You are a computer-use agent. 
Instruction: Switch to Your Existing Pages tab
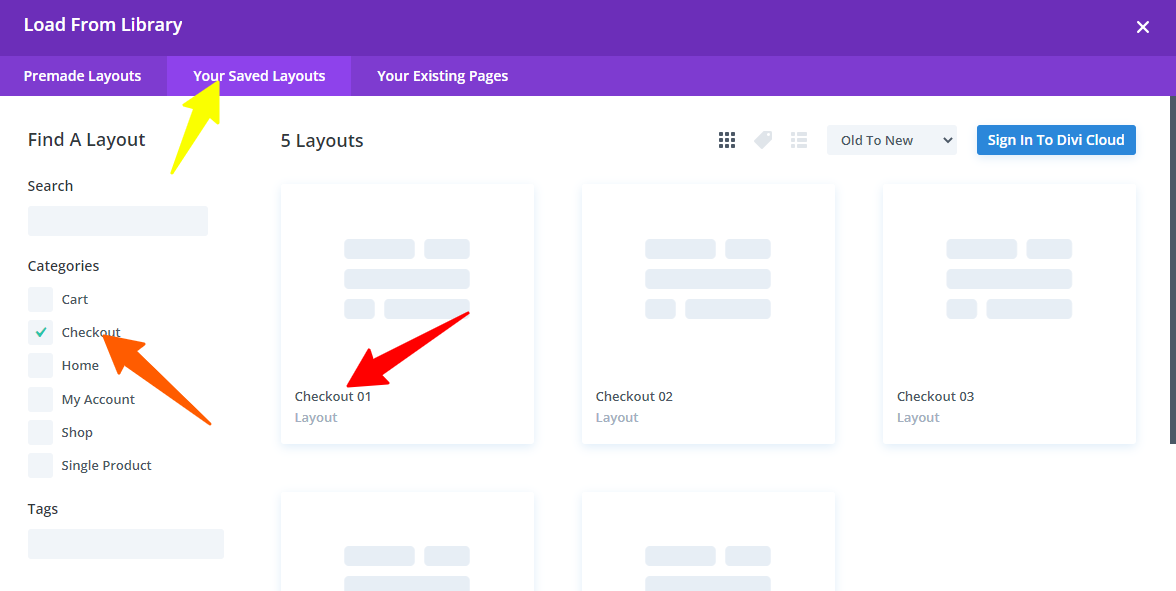click(442, 76)
